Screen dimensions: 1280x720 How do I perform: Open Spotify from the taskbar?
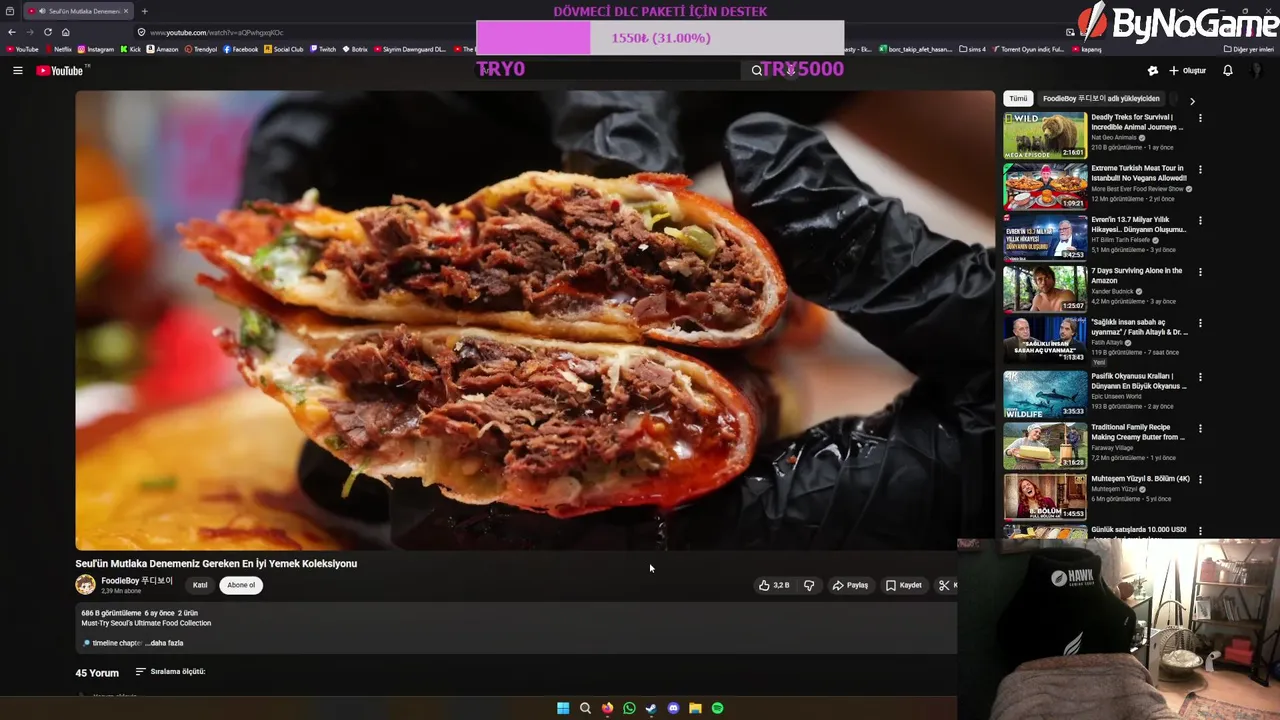click(717, 708)
